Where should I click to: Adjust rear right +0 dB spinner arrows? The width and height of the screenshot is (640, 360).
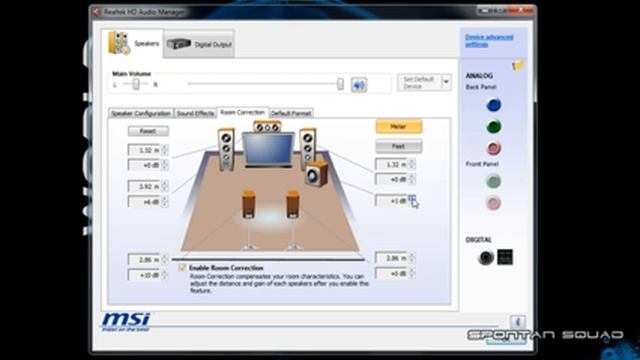411,273
